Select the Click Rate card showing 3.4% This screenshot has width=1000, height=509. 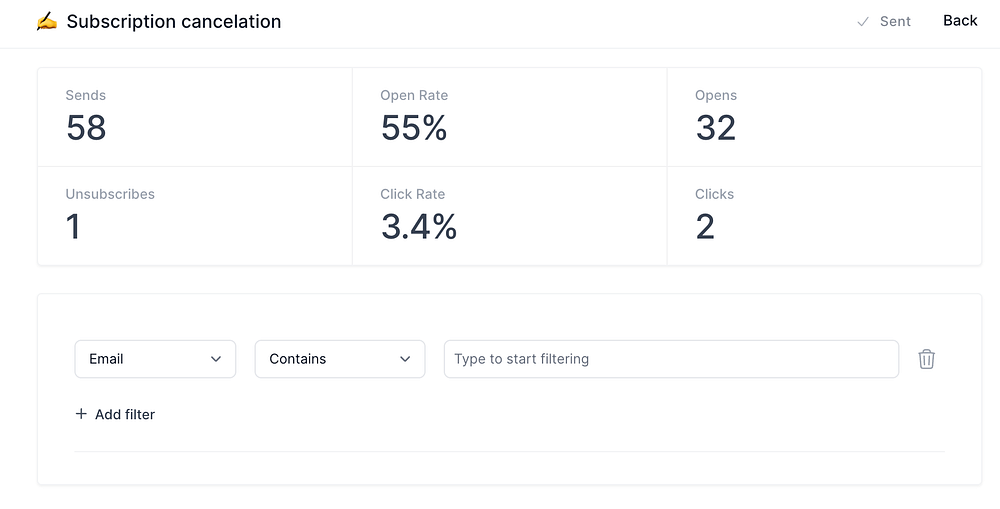click(509, 216)
